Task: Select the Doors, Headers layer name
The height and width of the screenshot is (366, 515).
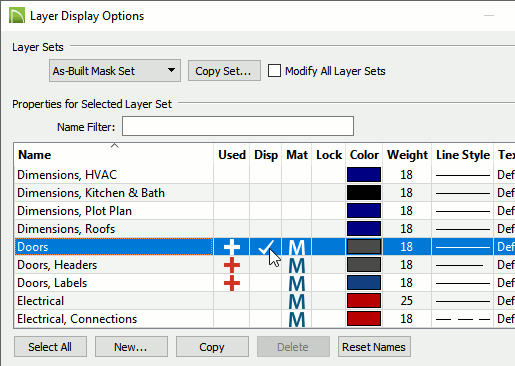Action: (57, 265)
